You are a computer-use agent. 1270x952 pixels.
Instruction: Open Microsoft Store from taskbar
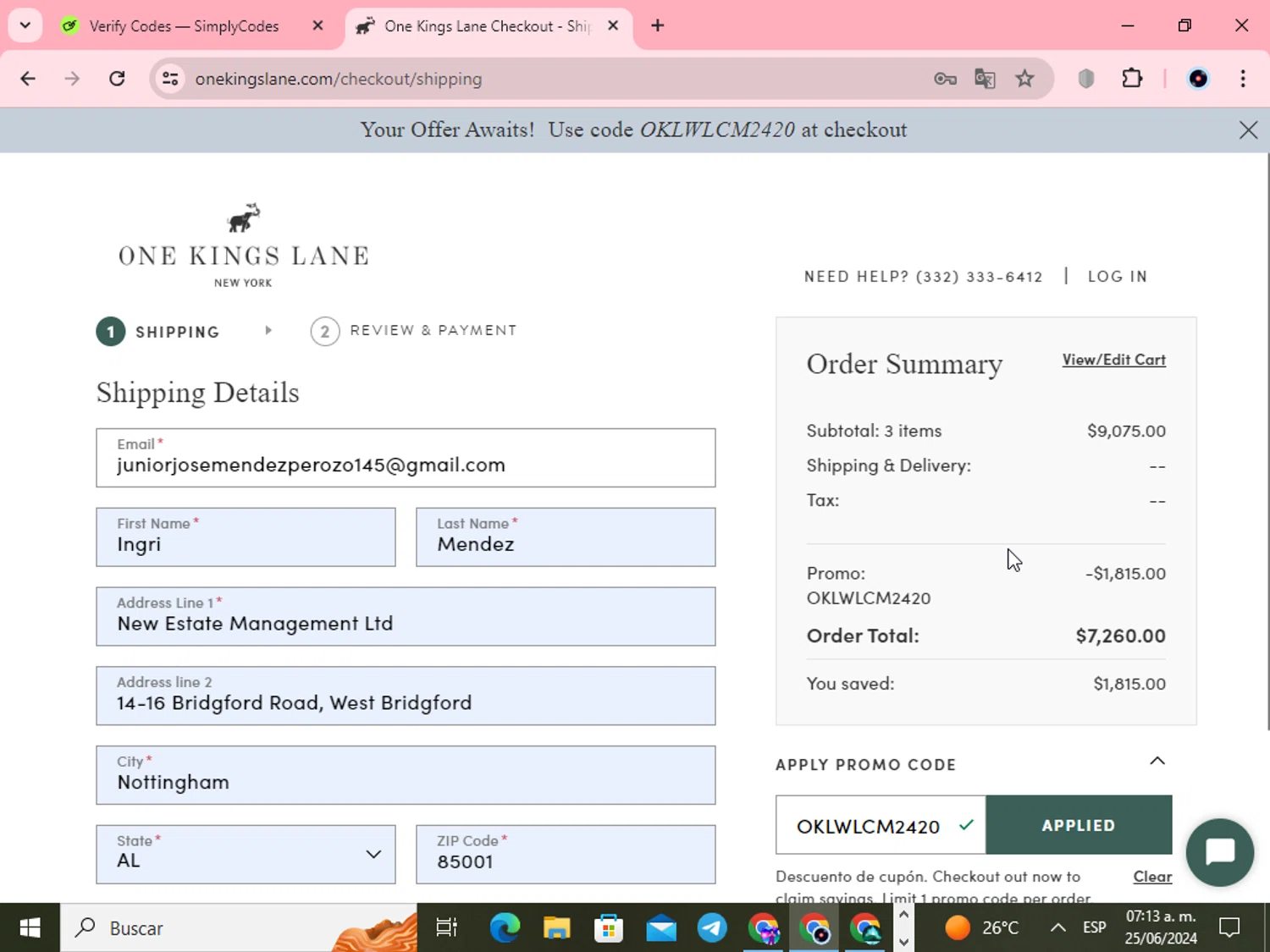[608, 928]
